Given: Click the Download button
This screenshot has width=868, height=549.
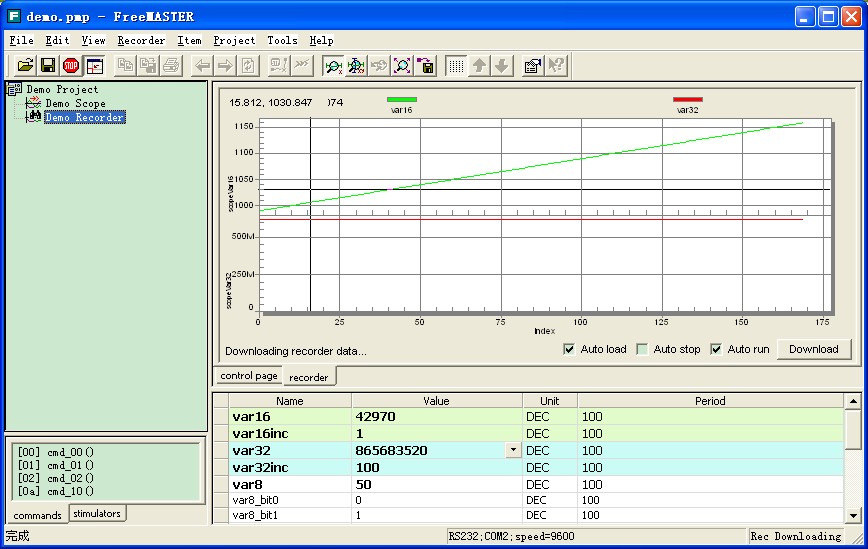Looking at the screenshot, I should tap(813, 349).
